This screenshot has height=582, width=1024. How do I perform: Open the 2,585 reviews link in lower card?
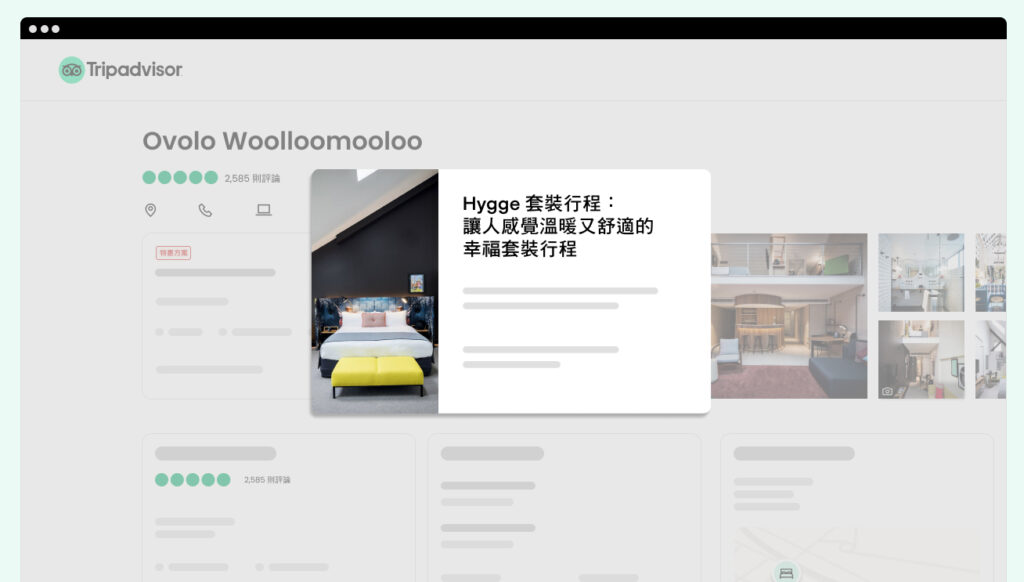(x=267, y=479)
